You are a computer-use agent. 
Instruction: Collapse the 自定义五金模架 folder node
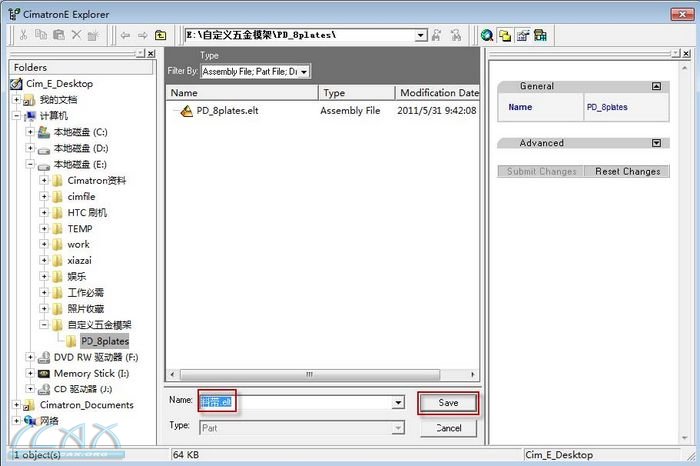click(x=44, y=325)
